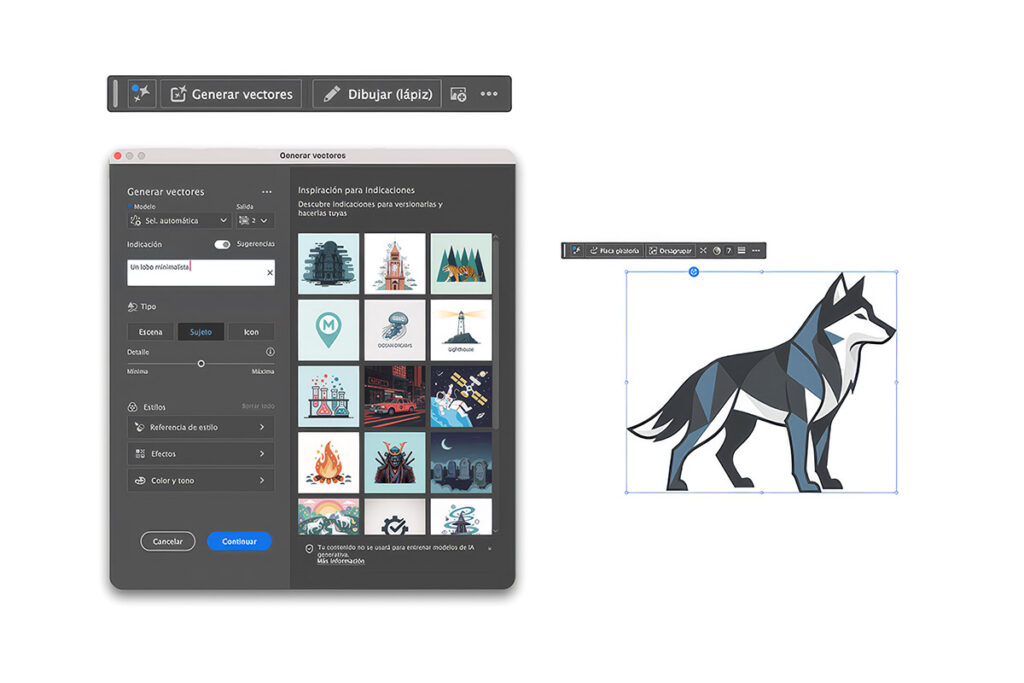This screenshot has width=1024, height=683.
Task: Clear the prompt with the X icon
Action: click(270, 272)
